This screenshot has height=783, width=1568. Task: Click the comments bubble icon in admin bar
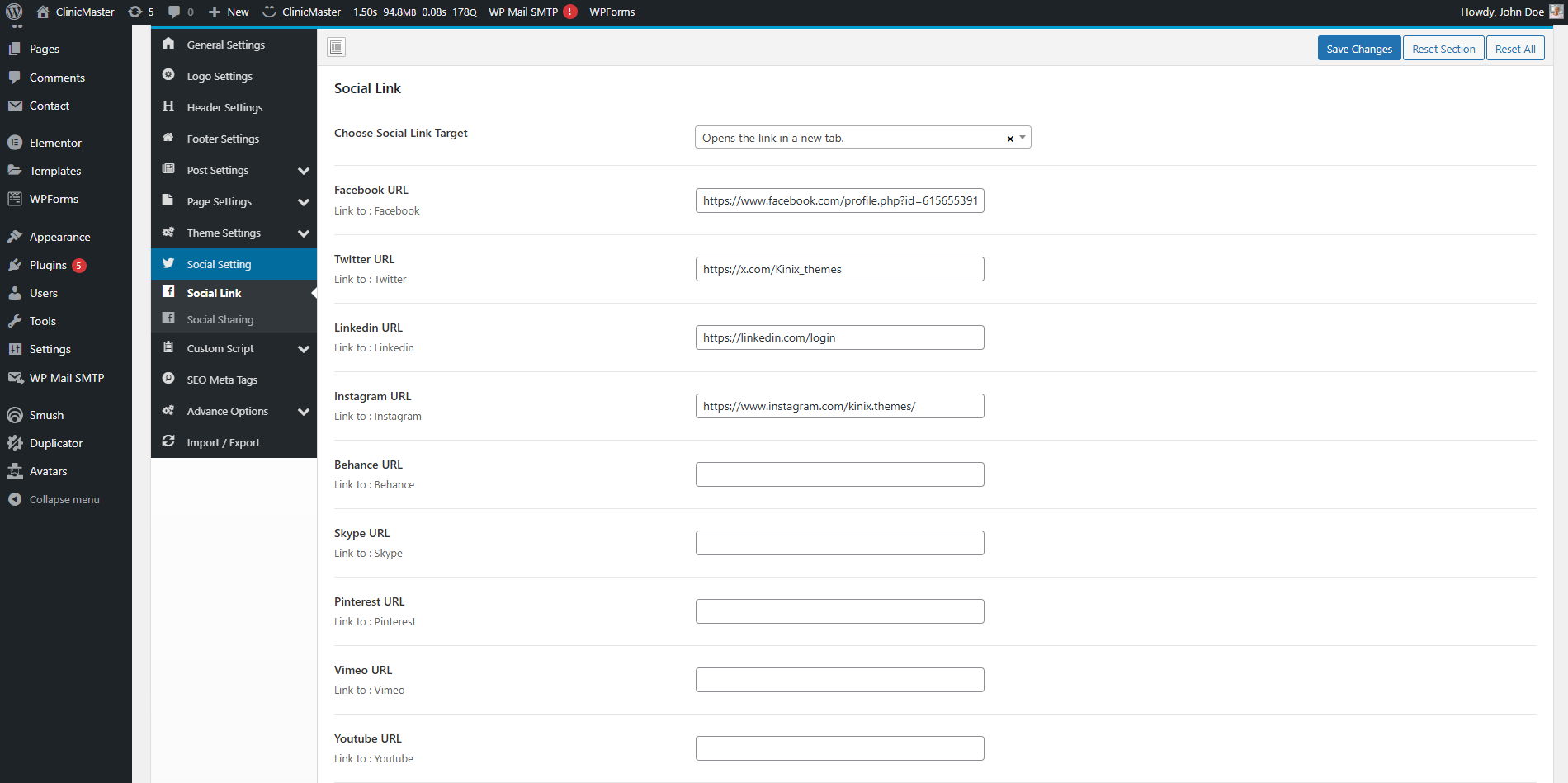pyautogui.click(x=174, y=12)
